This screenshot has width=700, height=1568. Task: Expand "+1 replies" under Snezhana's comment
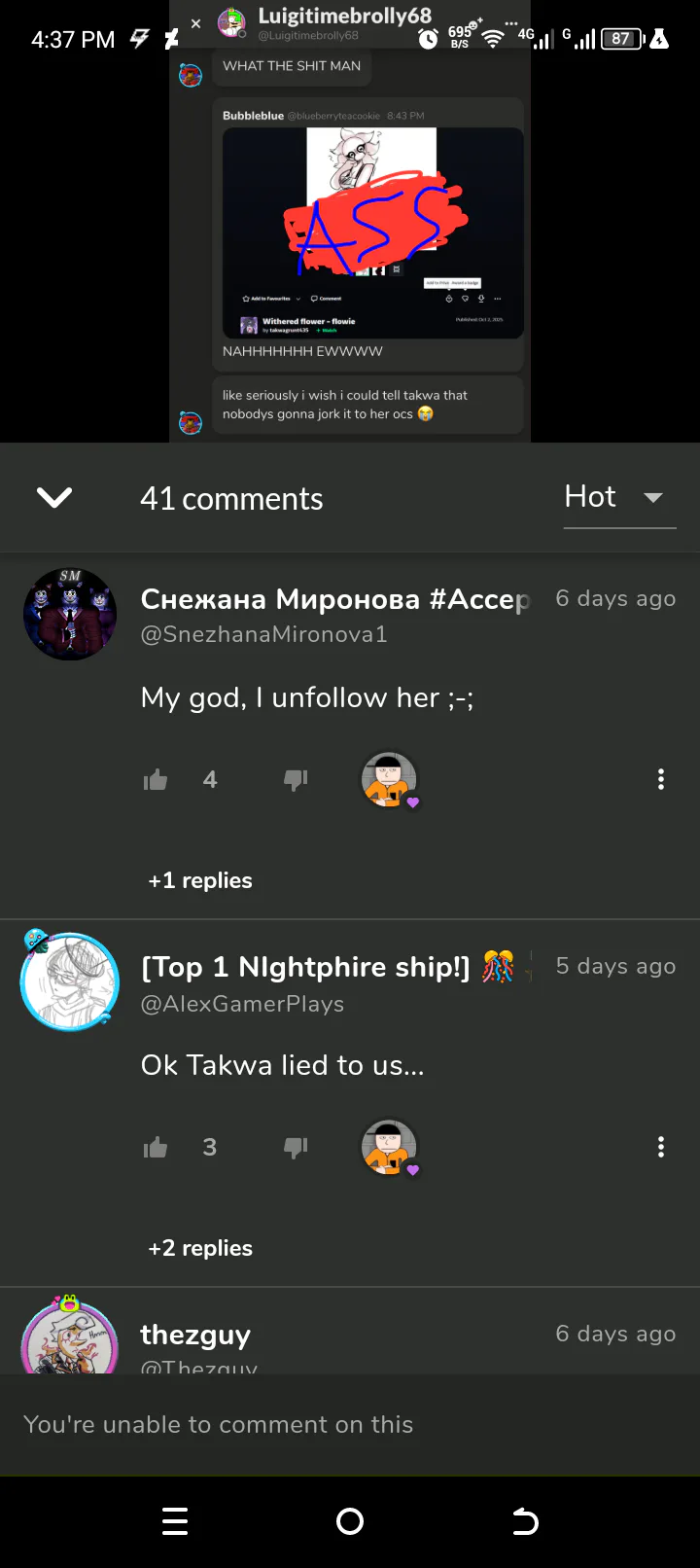tap(200, 880)
